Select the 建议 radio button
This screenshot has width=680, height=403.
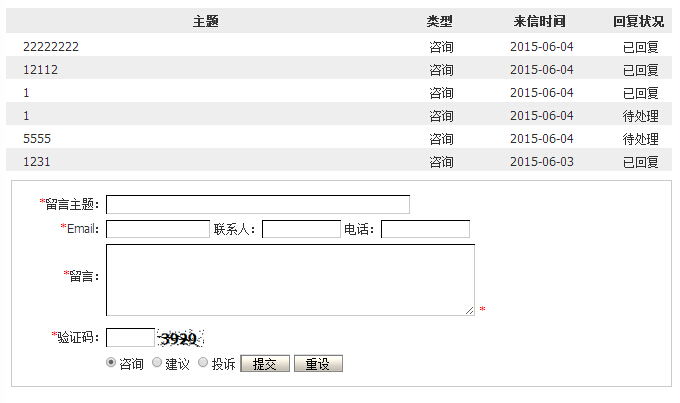click(157, 364)
